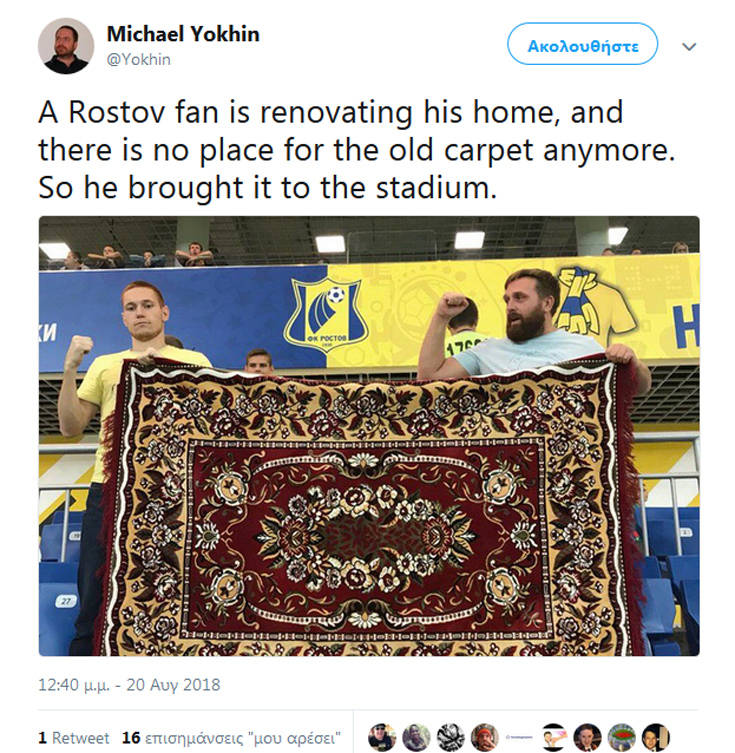View the 1 Retweet list
The image size is (735, 753).
click(73, 738)
